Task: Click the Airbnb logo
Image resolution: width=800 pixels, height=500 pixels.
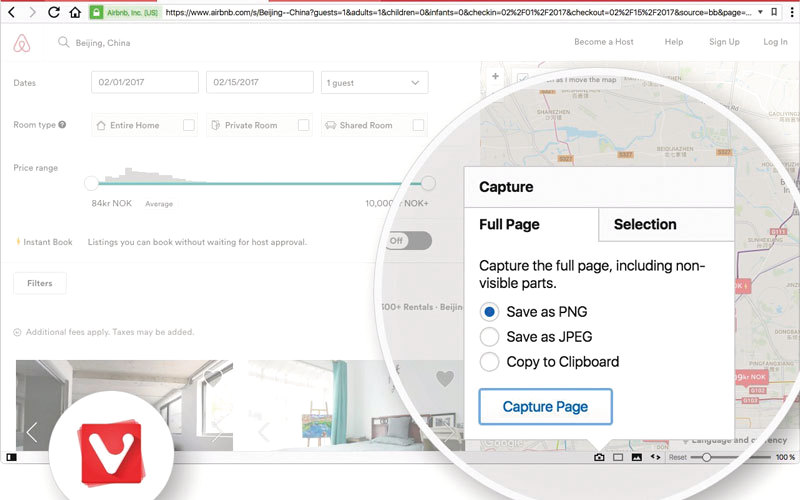Action: click(23, 43)
